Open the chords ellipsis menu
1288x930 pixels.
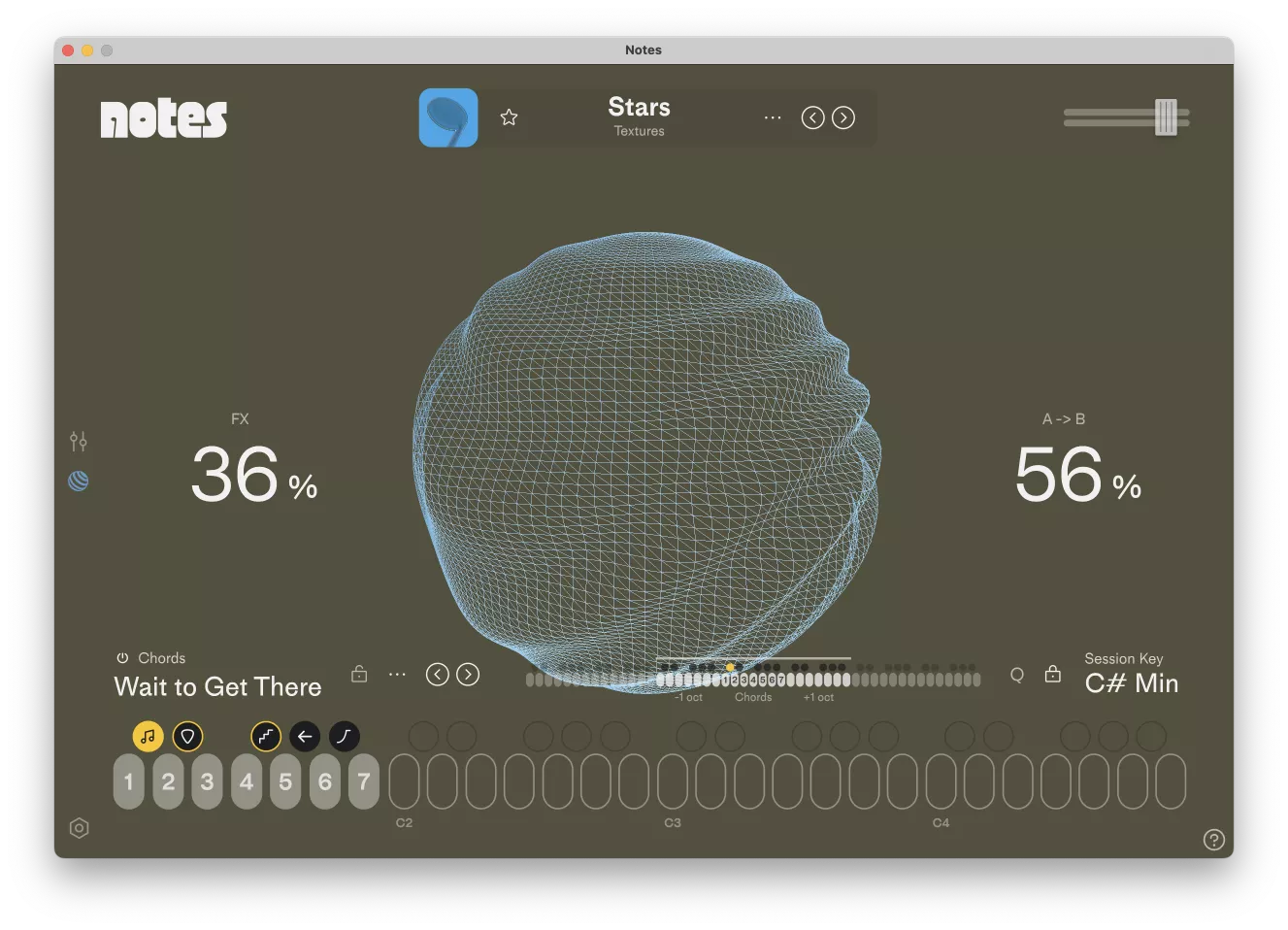pyautogui.click(x=397, y=673)
